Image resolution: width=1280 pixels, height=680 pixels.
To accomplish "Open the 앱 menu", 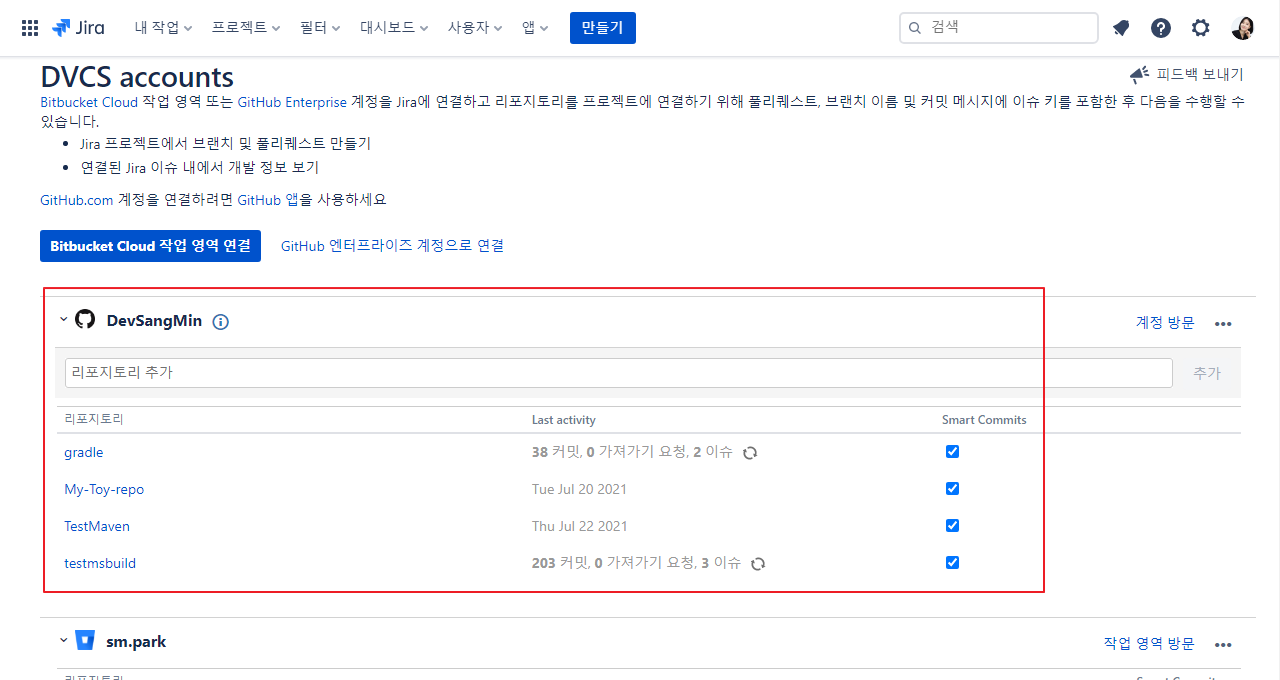I will click(x=535, y=28).
